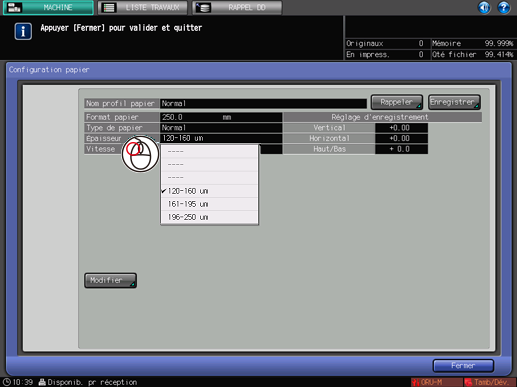Choose 120-160 um thickness option
Image resolution: width=517 pixels, height=387 pixels.
coord(209,191)
